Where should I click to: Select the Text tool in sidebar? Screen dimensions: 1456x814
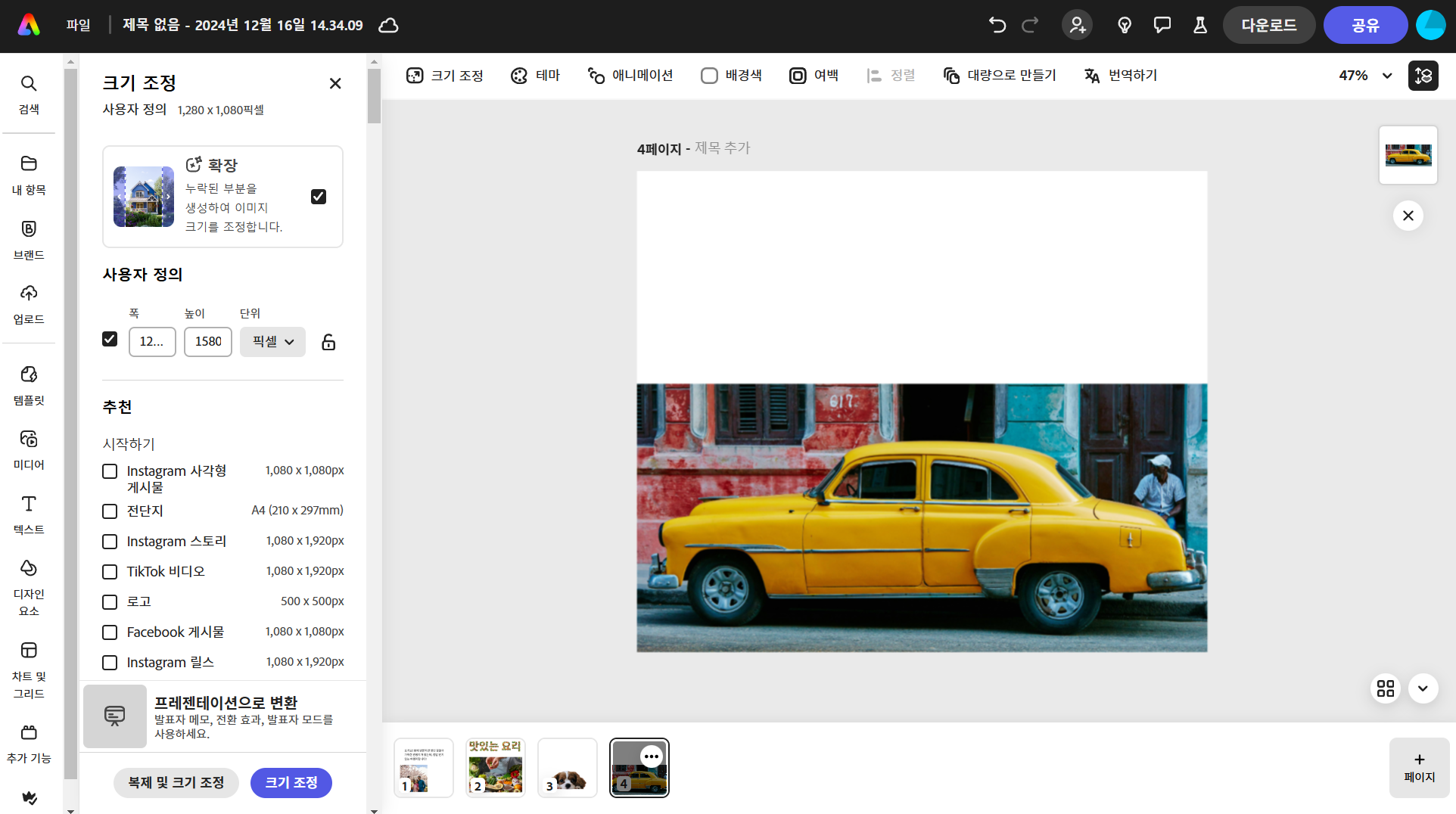pos(29,514)
